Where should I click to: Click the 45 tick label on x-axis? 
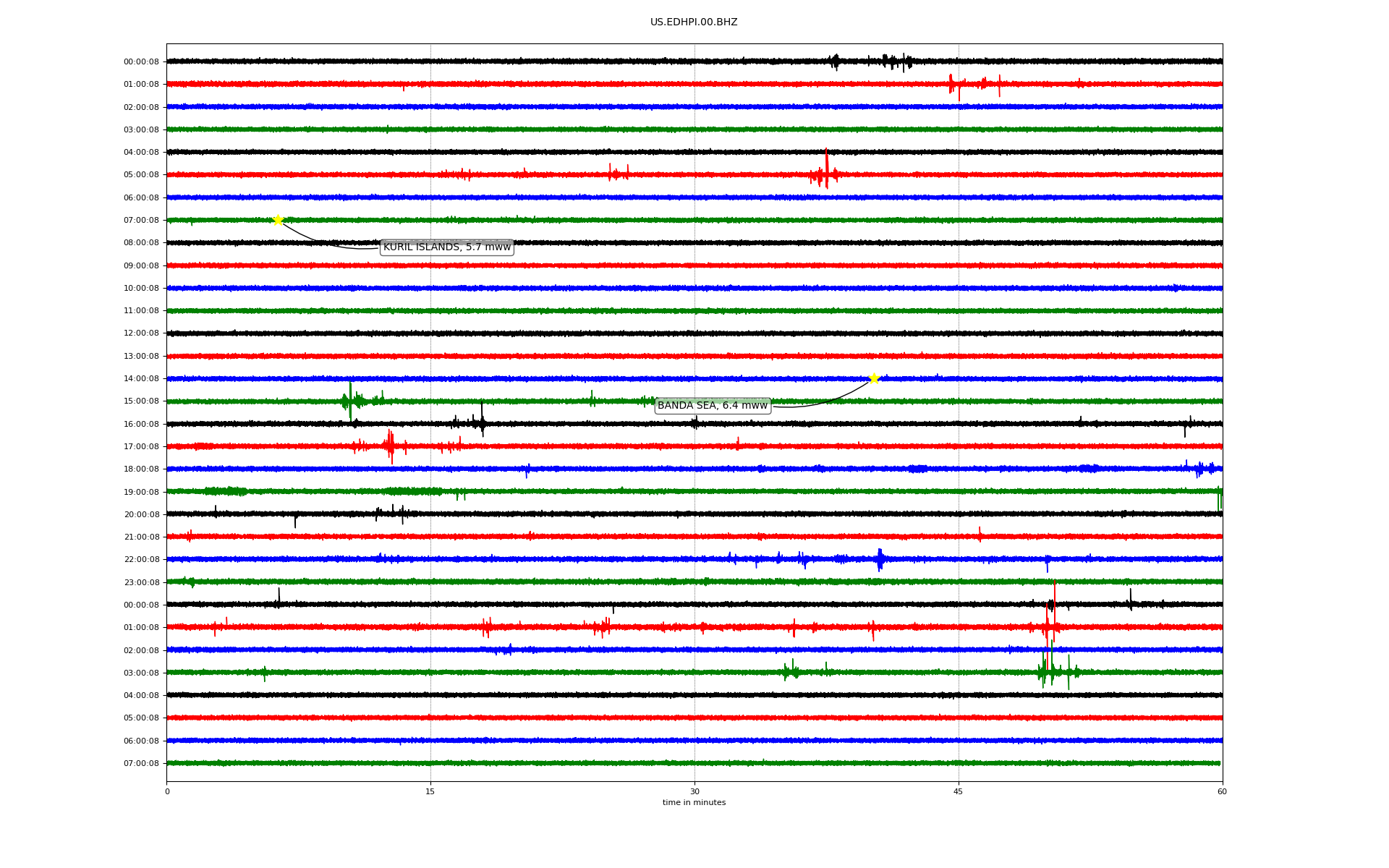[958, 791]
